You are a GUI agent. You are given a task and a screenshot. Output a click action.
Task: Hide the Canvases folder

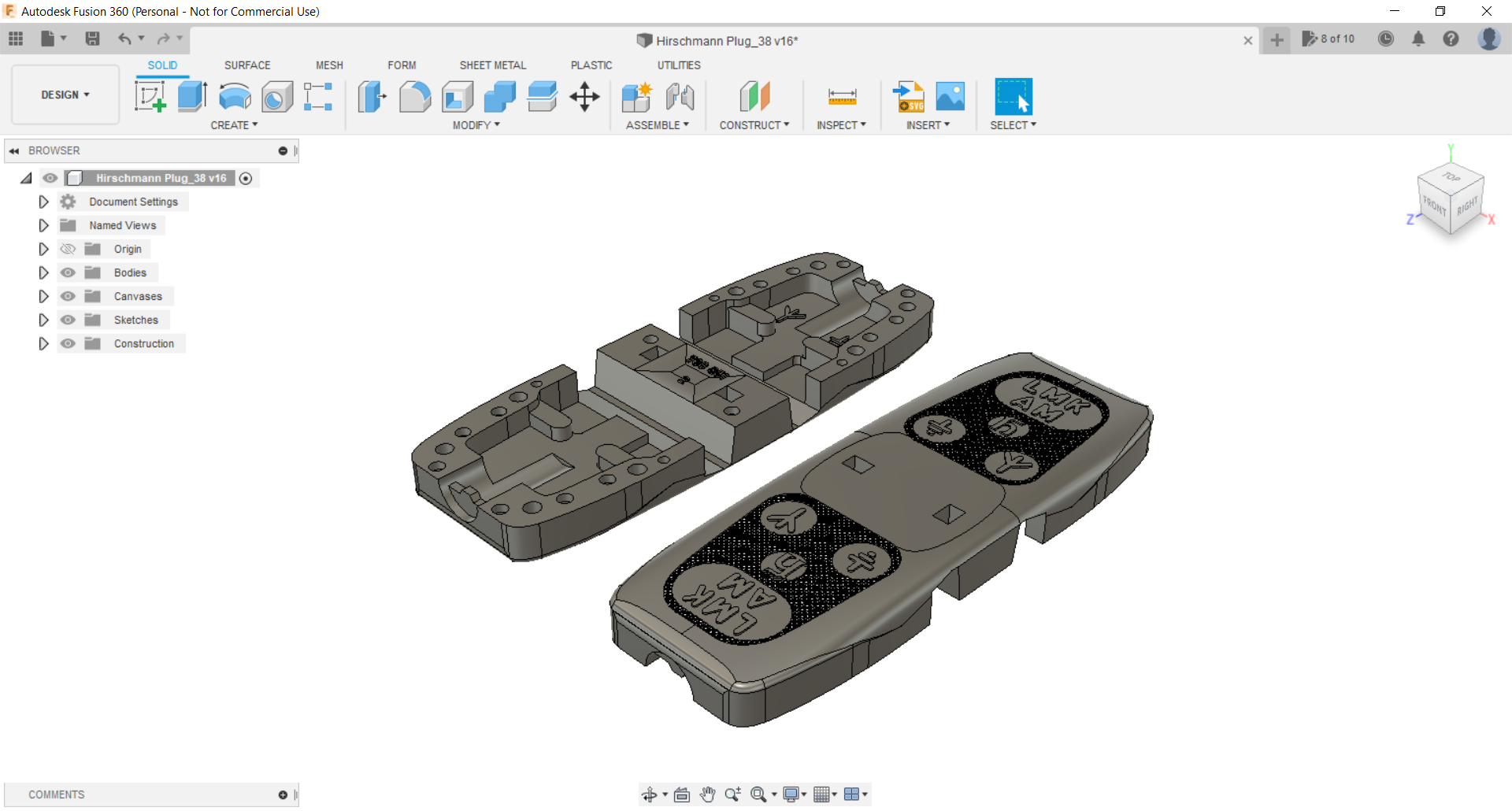(68, 296)
